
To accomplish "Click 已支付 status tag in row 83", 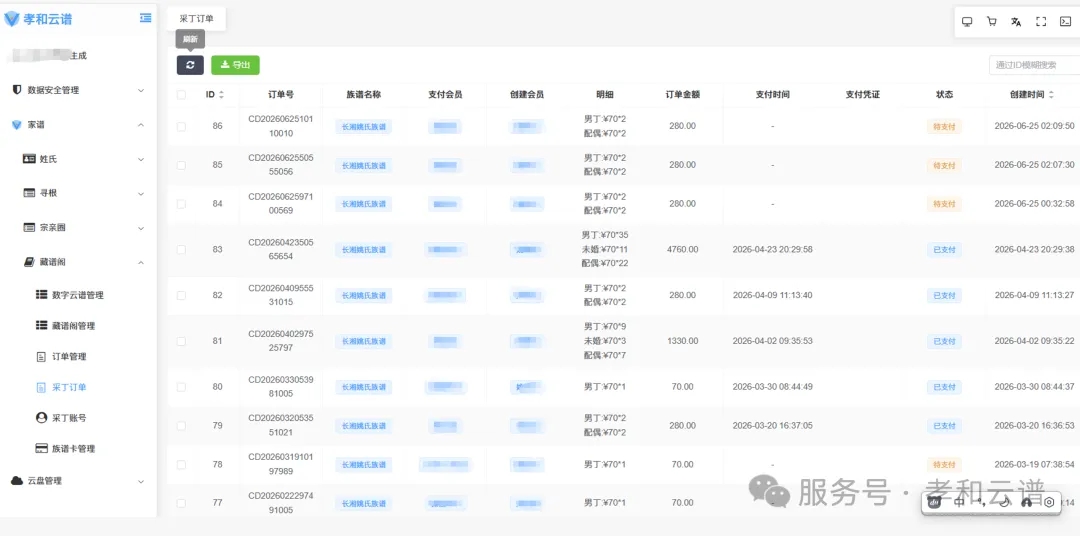I will point(944,250).
